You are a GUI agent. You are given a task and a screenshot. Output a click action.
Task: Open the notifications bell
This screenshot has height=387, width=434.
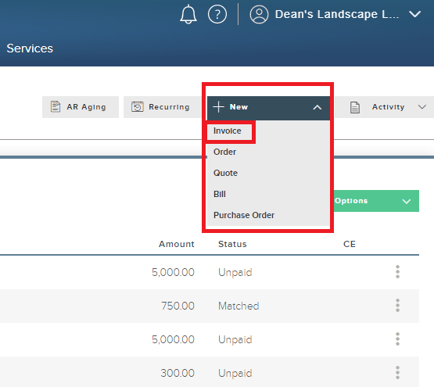tap(188, 14)
